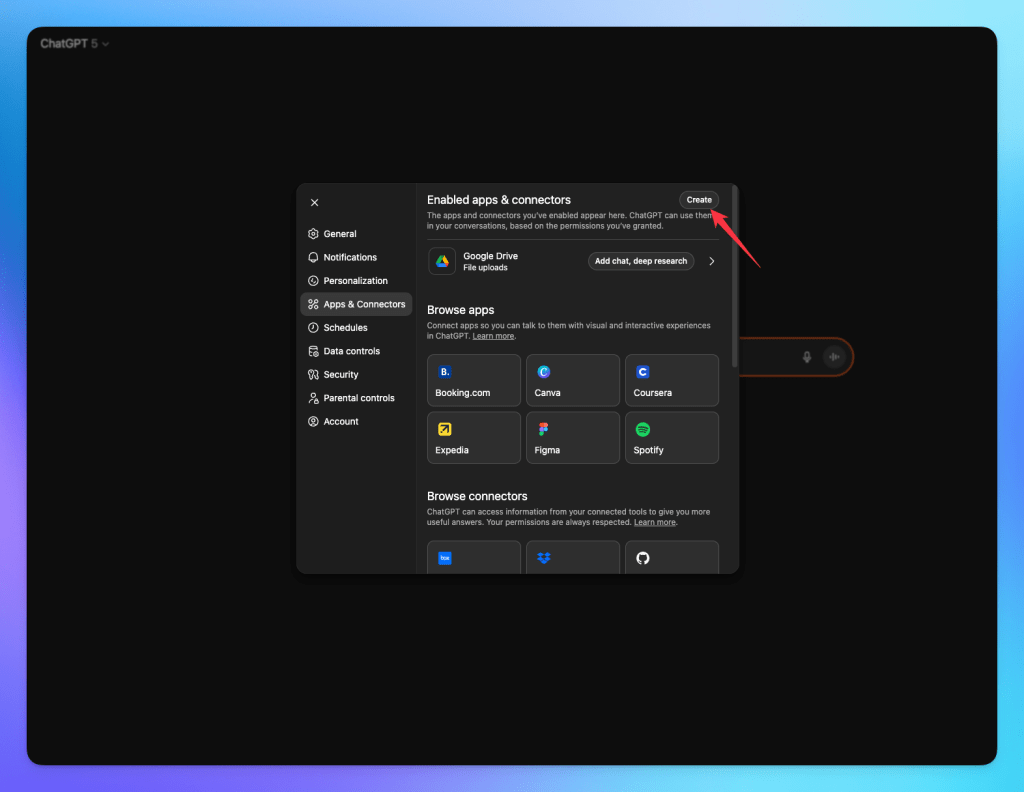This screenshot has height=792, width=1024.
Task: Click the GitHub connector icon
Action: pos(642,558)
